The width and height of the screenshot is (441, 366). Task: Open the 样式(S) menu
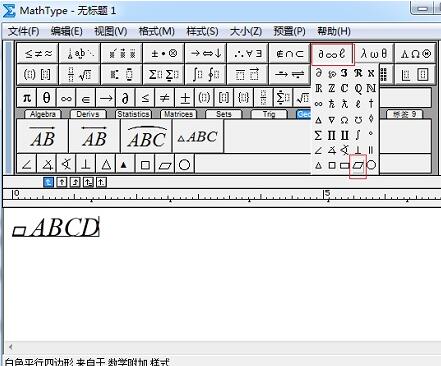click(x=202, y=31)
